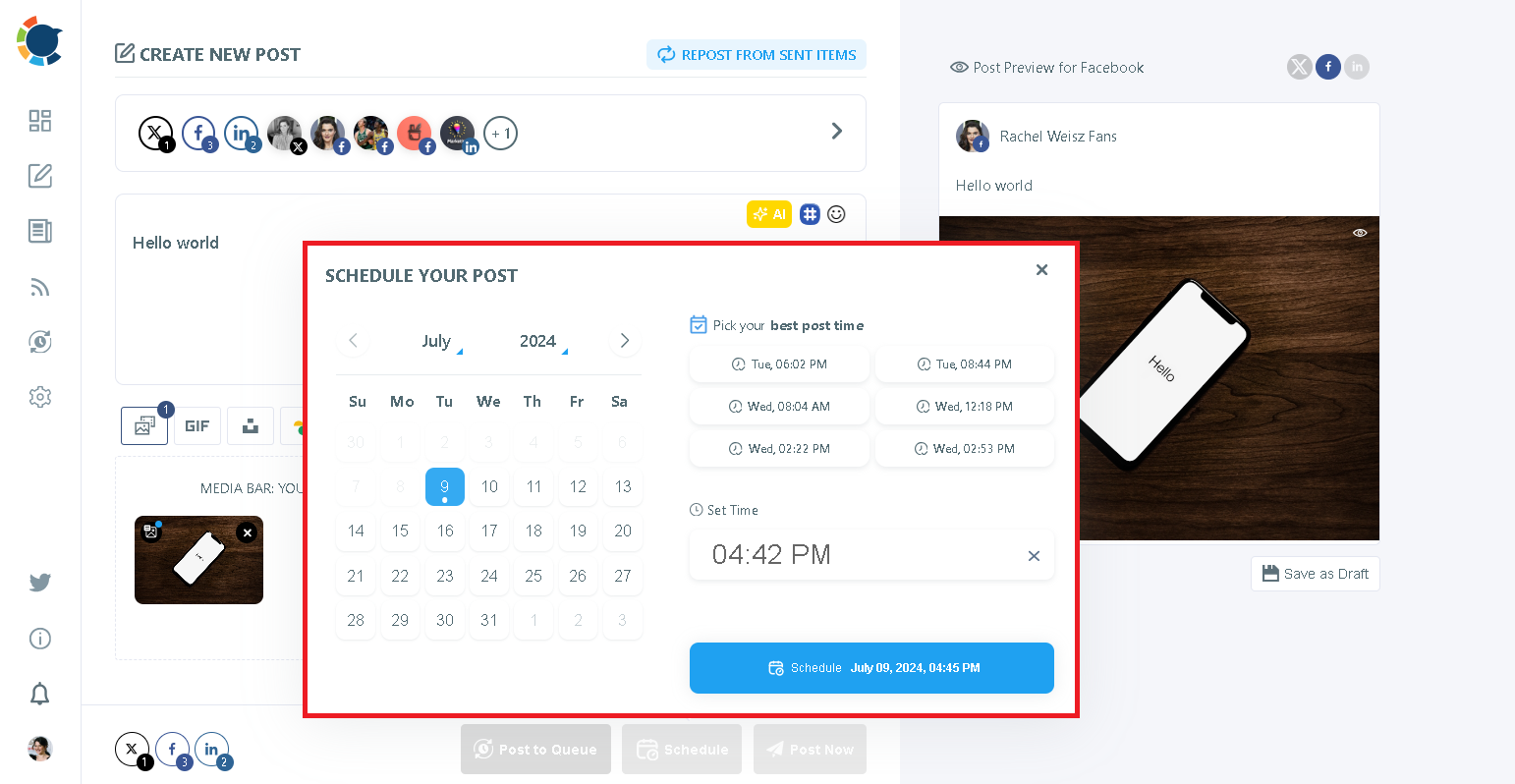This screenshot has width=1515, height=784.
Task: Click Repost From Sent Items
Action: (757, 55)
